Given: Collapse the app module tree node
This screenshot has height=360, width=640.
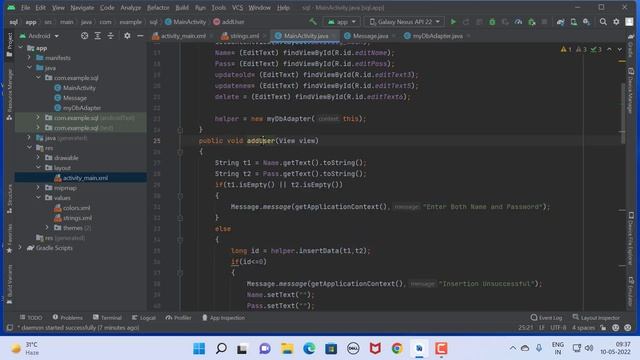Looking at the screenshot, I should pyautogui.click(x=21, y=48).
